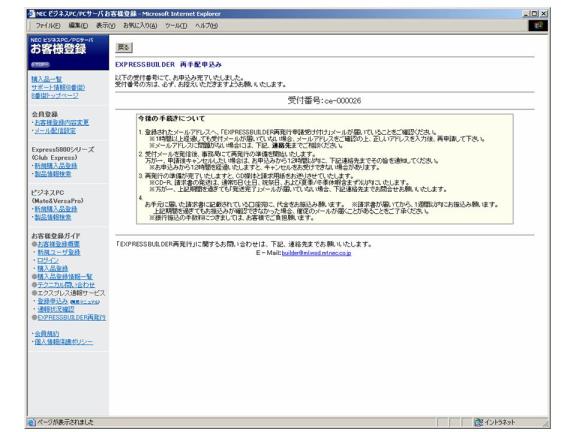The image size is (576, 432).
Task: Click the 今後の手続きについて heading
Action: click(x=171, y=118)
